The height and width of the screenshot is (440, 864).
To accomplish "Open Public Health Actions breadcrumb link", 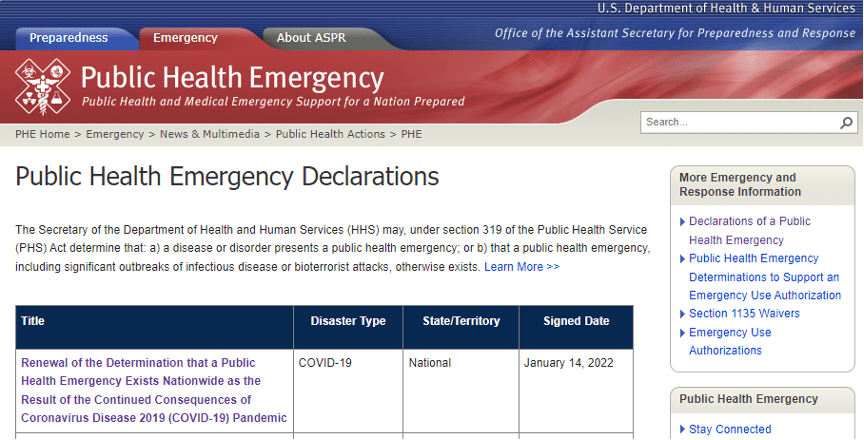I will [x=330, y=134].
